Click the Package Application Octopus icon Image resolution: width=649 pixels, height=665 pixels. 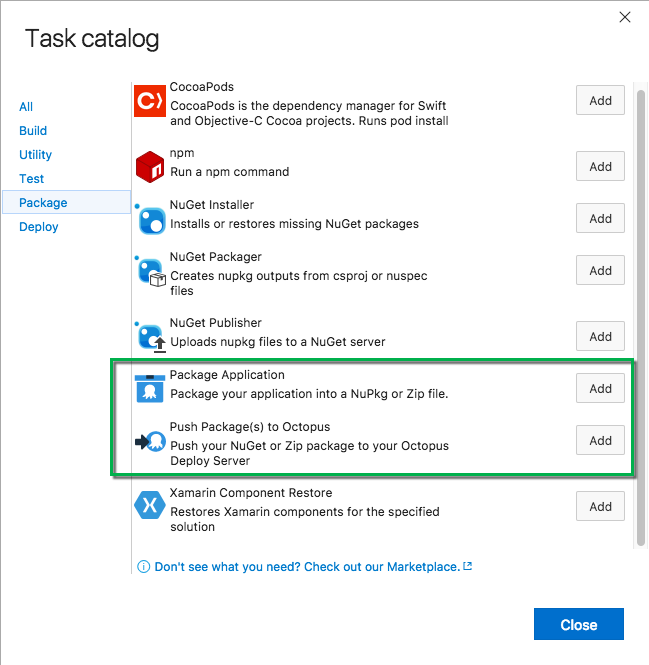click(150, 388)
